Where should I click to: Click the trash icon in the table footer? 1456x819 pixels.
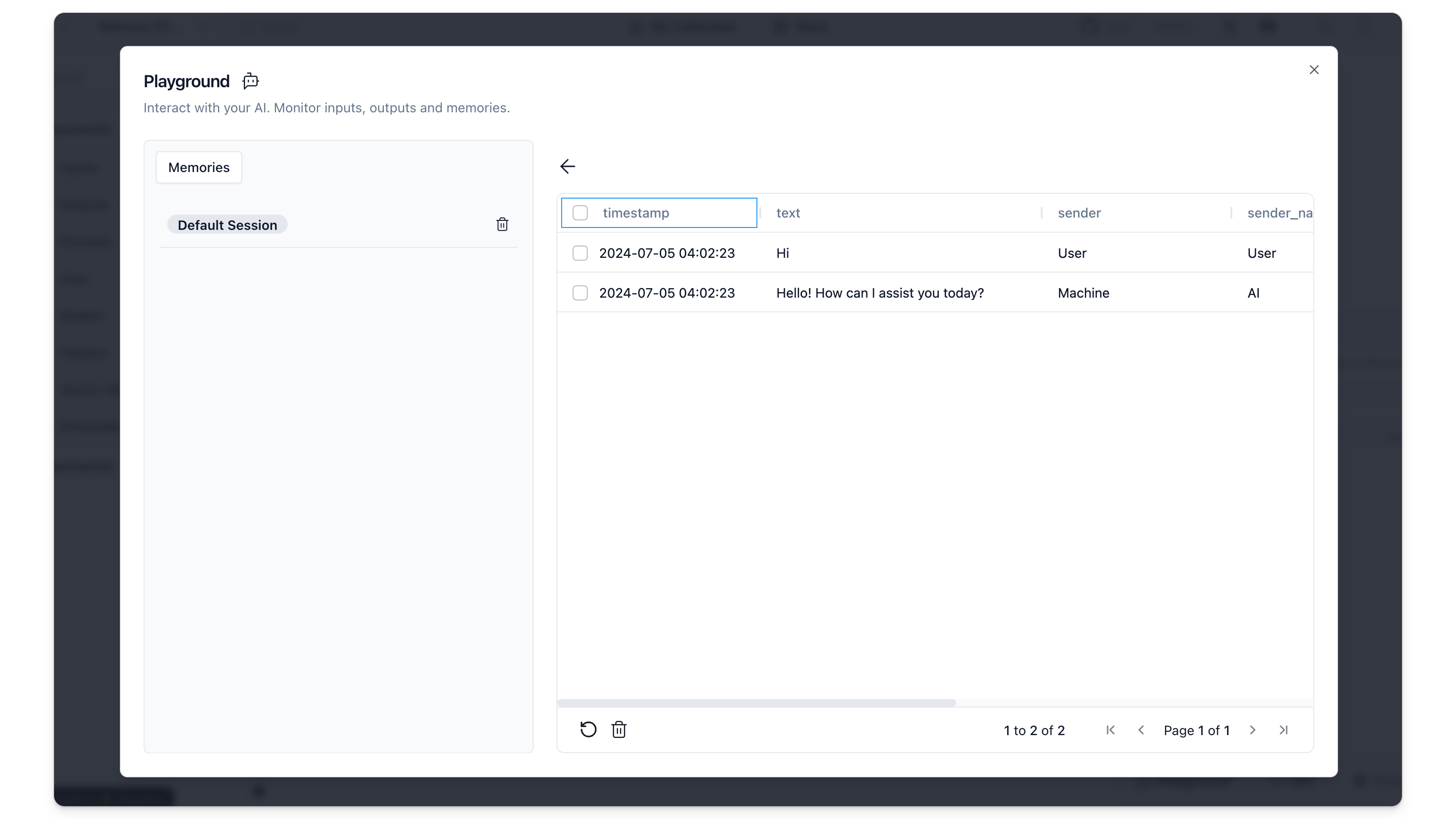(x=619, y=730)
